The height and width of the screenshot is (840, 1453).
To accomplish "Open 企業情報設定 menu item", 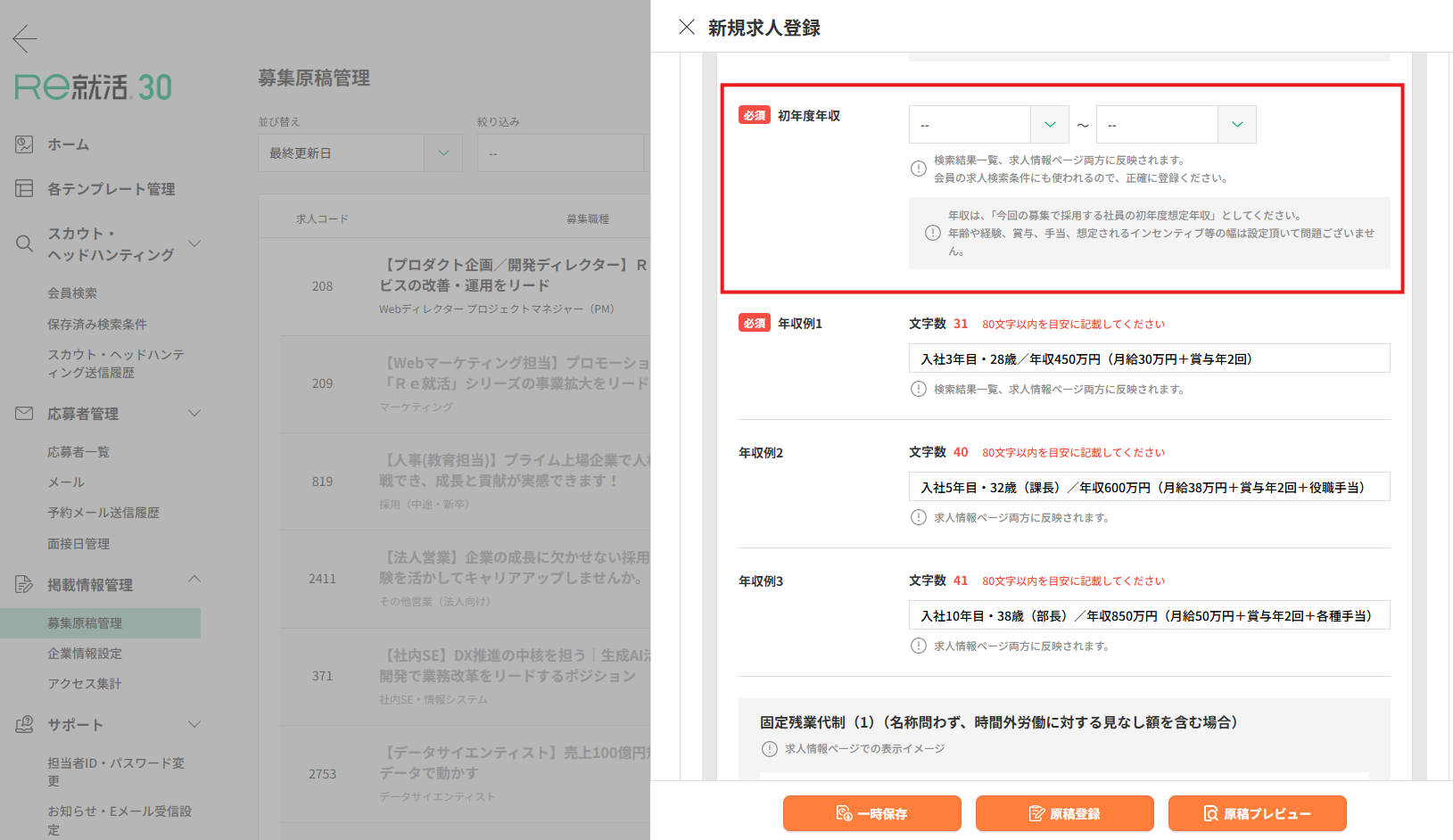I will 85,653.
